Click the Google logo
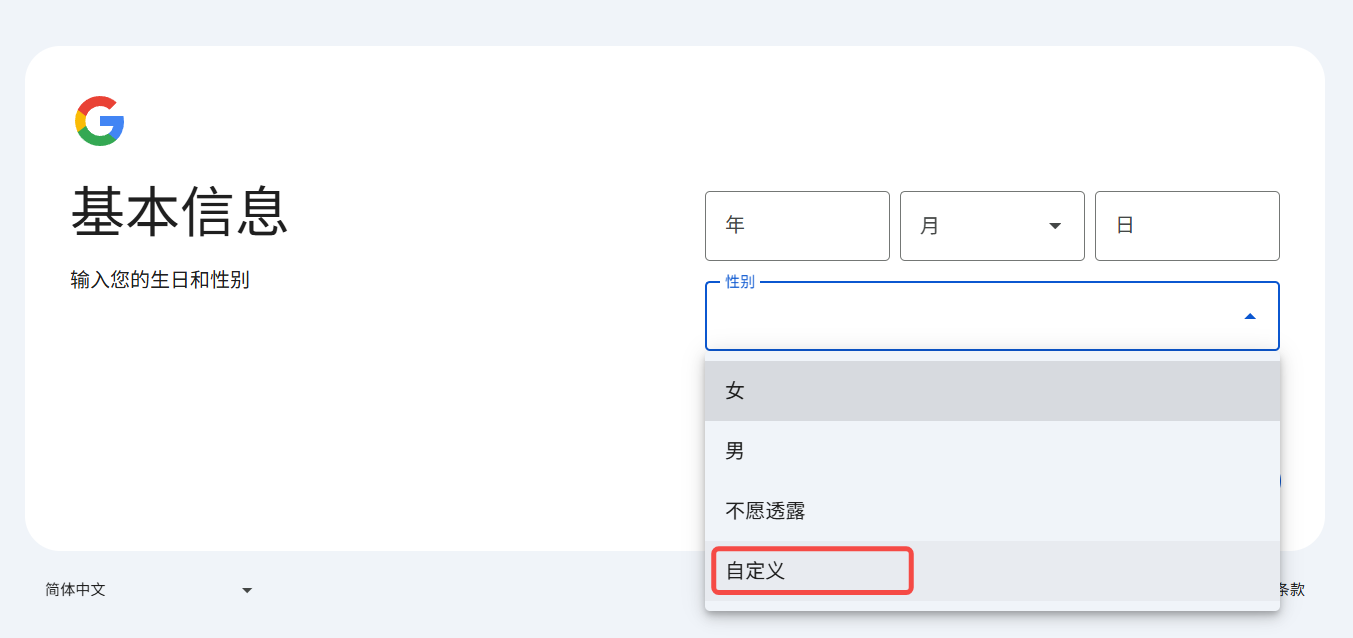This screenshot has width=1353, height=638. [100, 121]
